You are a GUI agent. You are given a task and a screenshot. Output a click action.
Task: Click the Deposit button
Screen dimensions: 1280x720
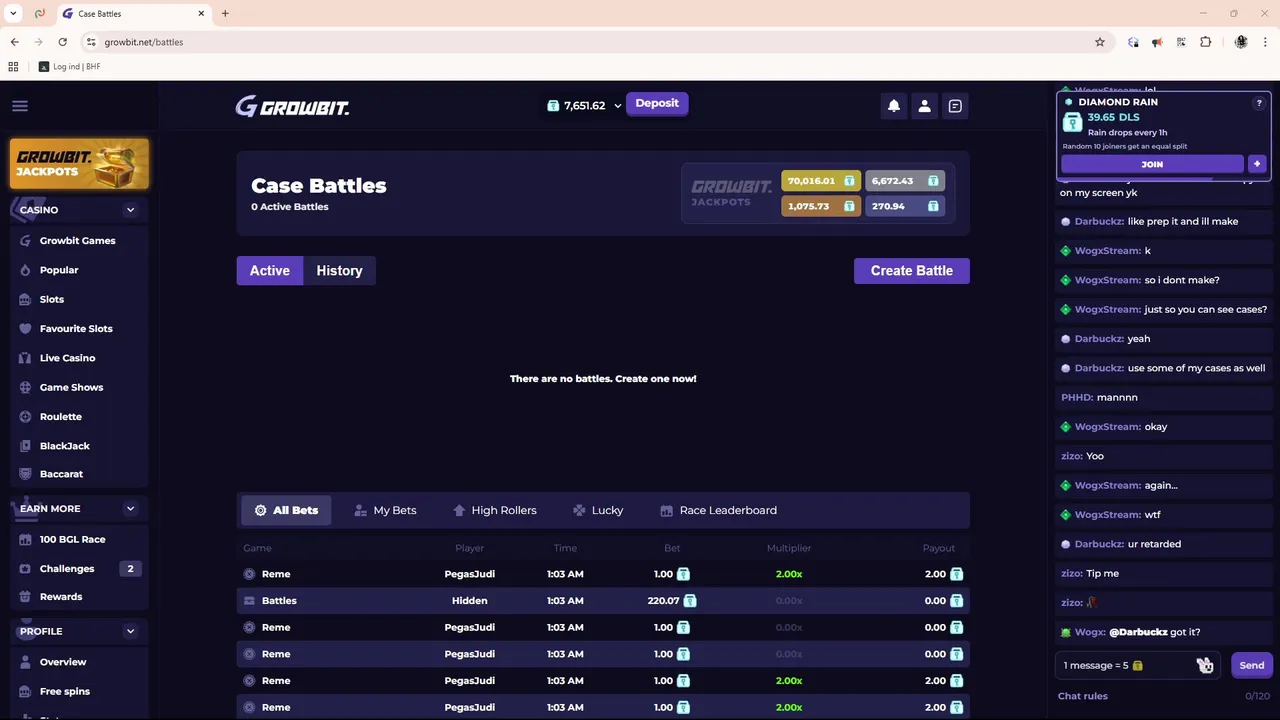click(x=657, y=103)
